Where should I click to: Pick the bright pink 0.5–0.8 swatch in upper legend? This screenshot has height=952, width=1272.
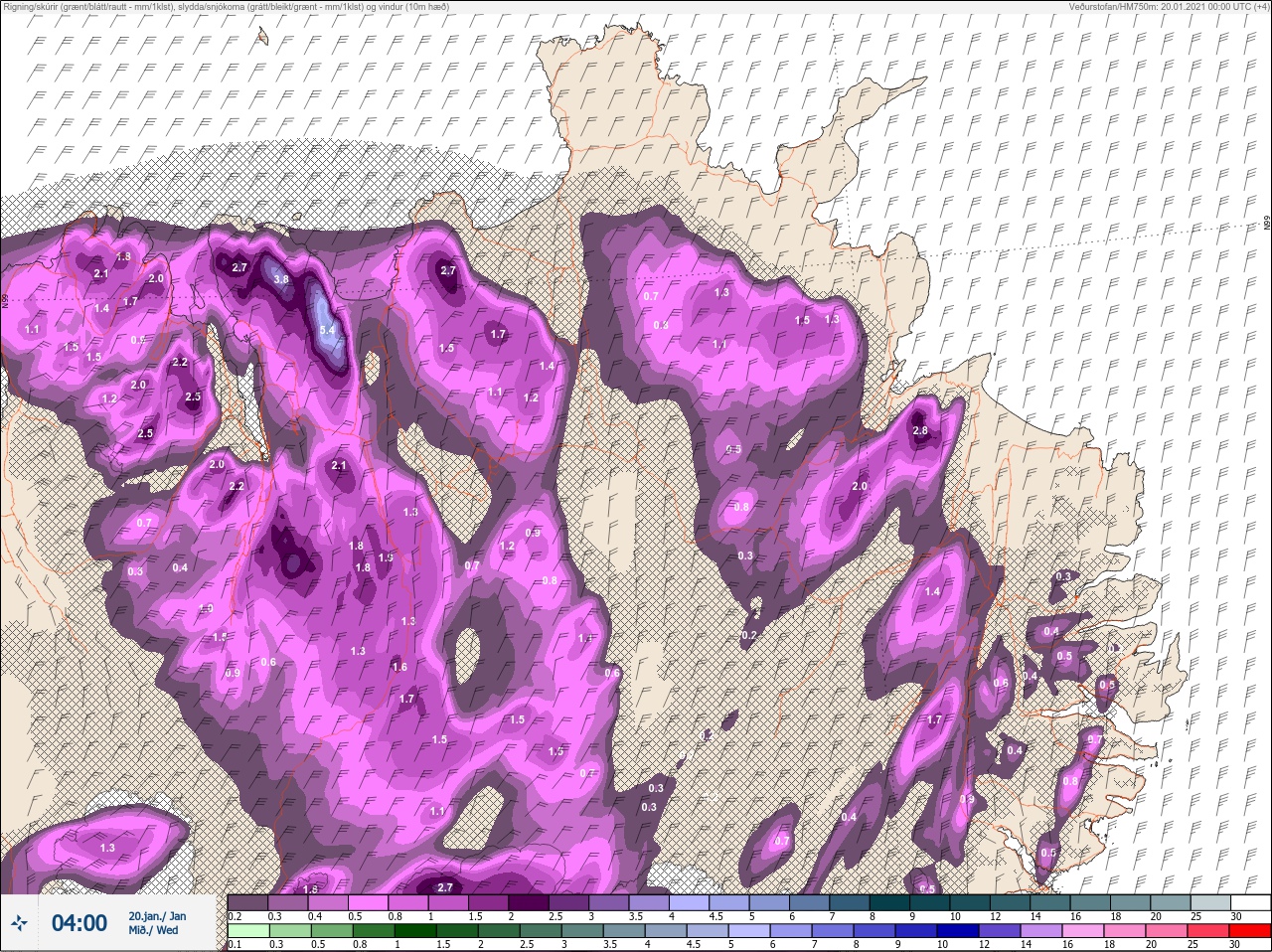click(x=370, y=902)
